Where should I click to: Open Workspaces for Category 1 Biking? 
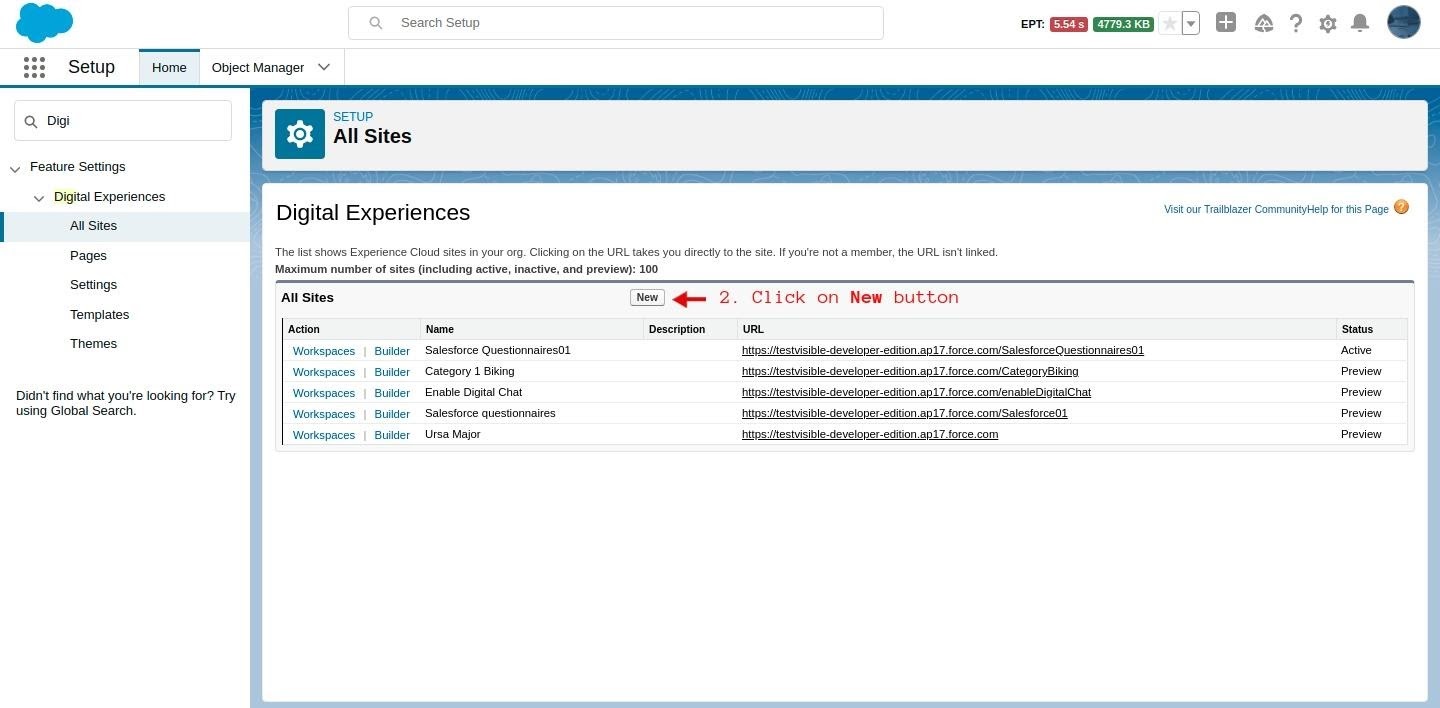tap(324, 372)
